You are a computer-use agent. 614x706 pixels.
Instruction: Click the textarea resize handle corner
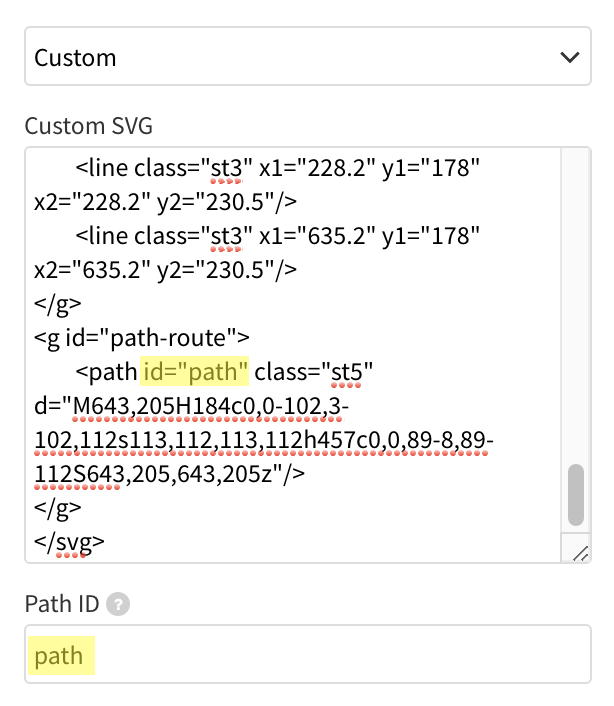576,552
